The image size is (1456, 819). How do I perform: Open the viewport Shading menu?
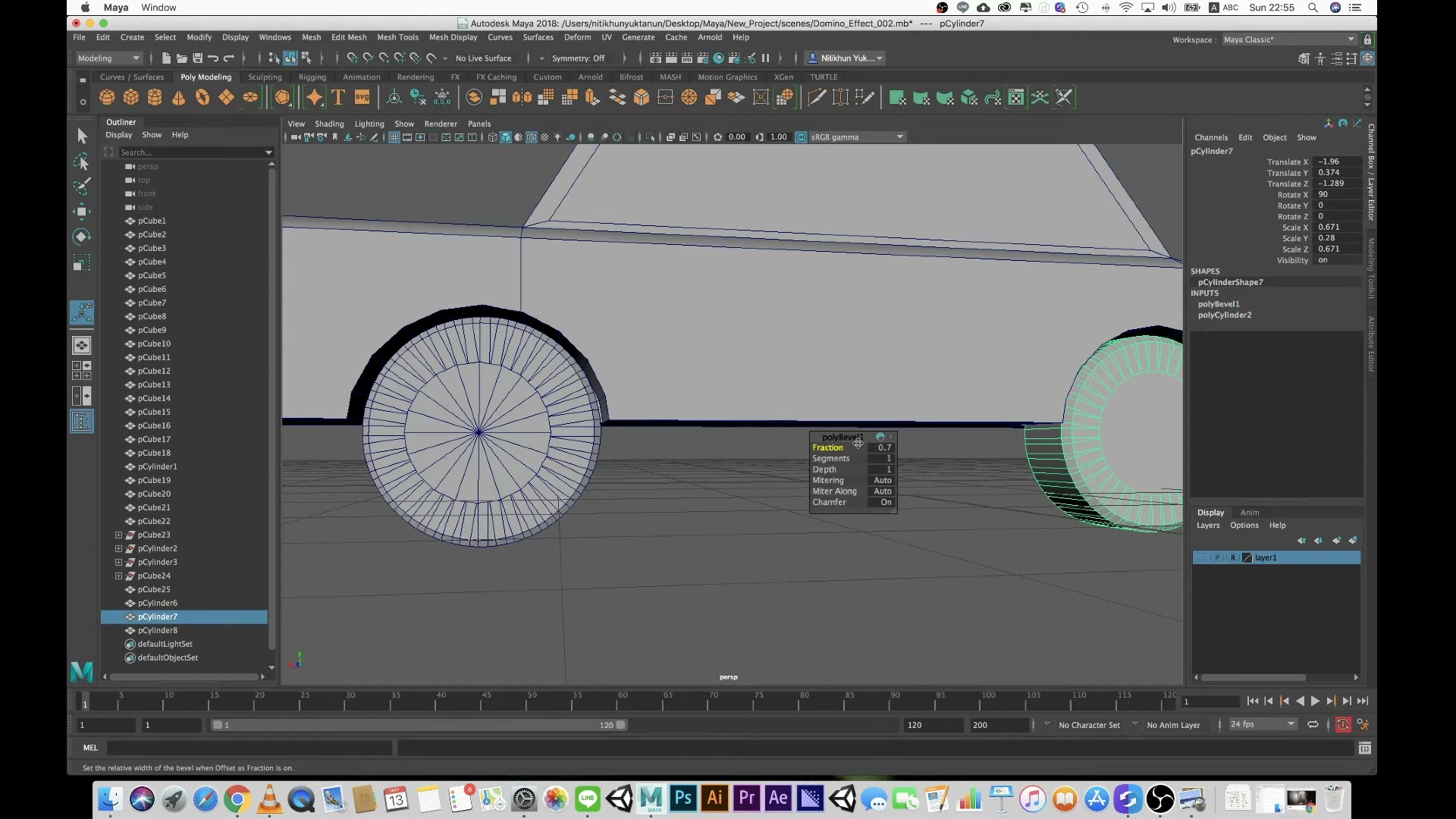(329, 124)
